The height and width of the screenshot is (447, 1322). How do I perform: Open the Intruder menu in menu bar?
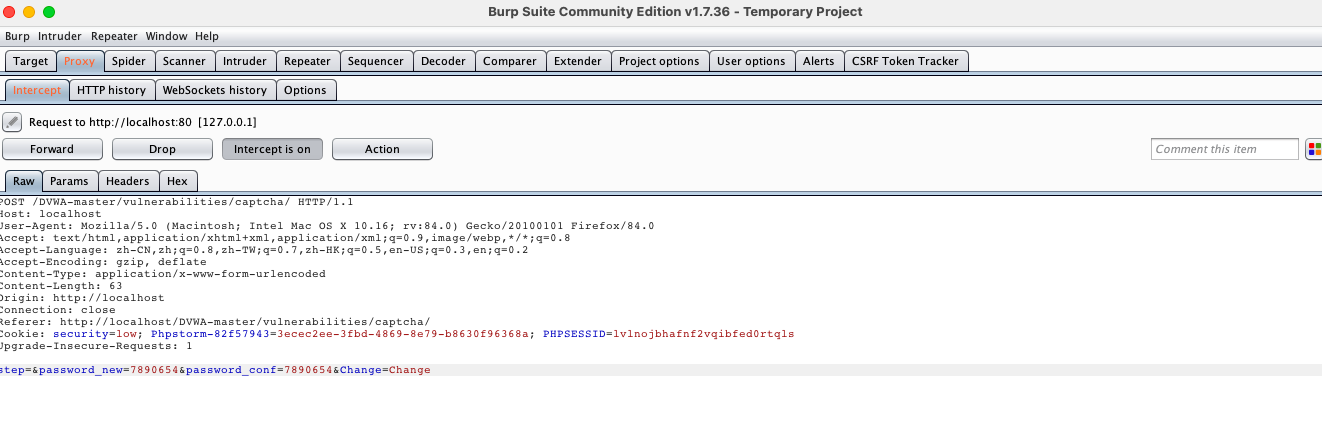[x=60, y=36]
